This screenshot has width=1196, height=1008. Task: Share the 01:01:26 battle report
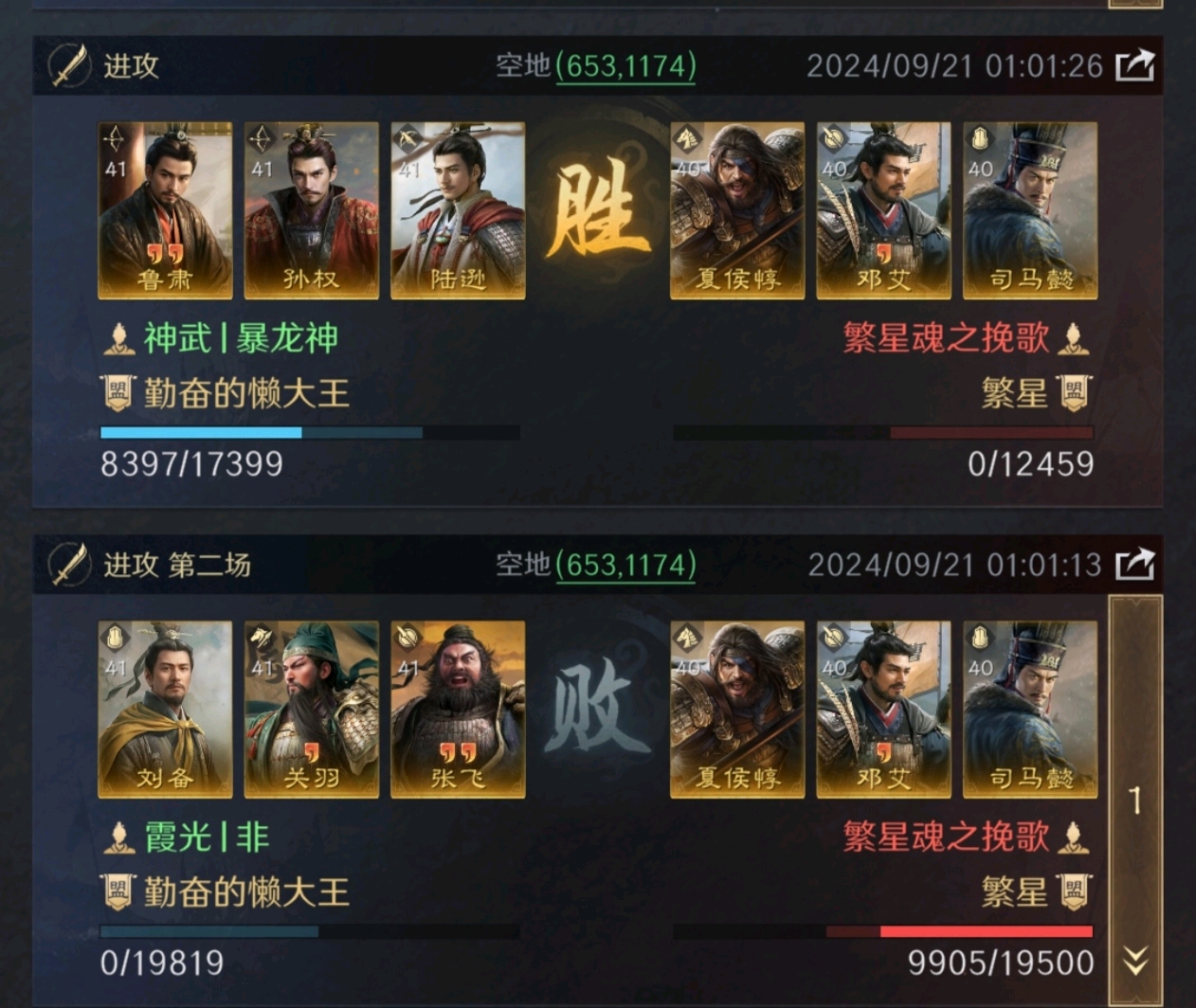coord(1135,65)
